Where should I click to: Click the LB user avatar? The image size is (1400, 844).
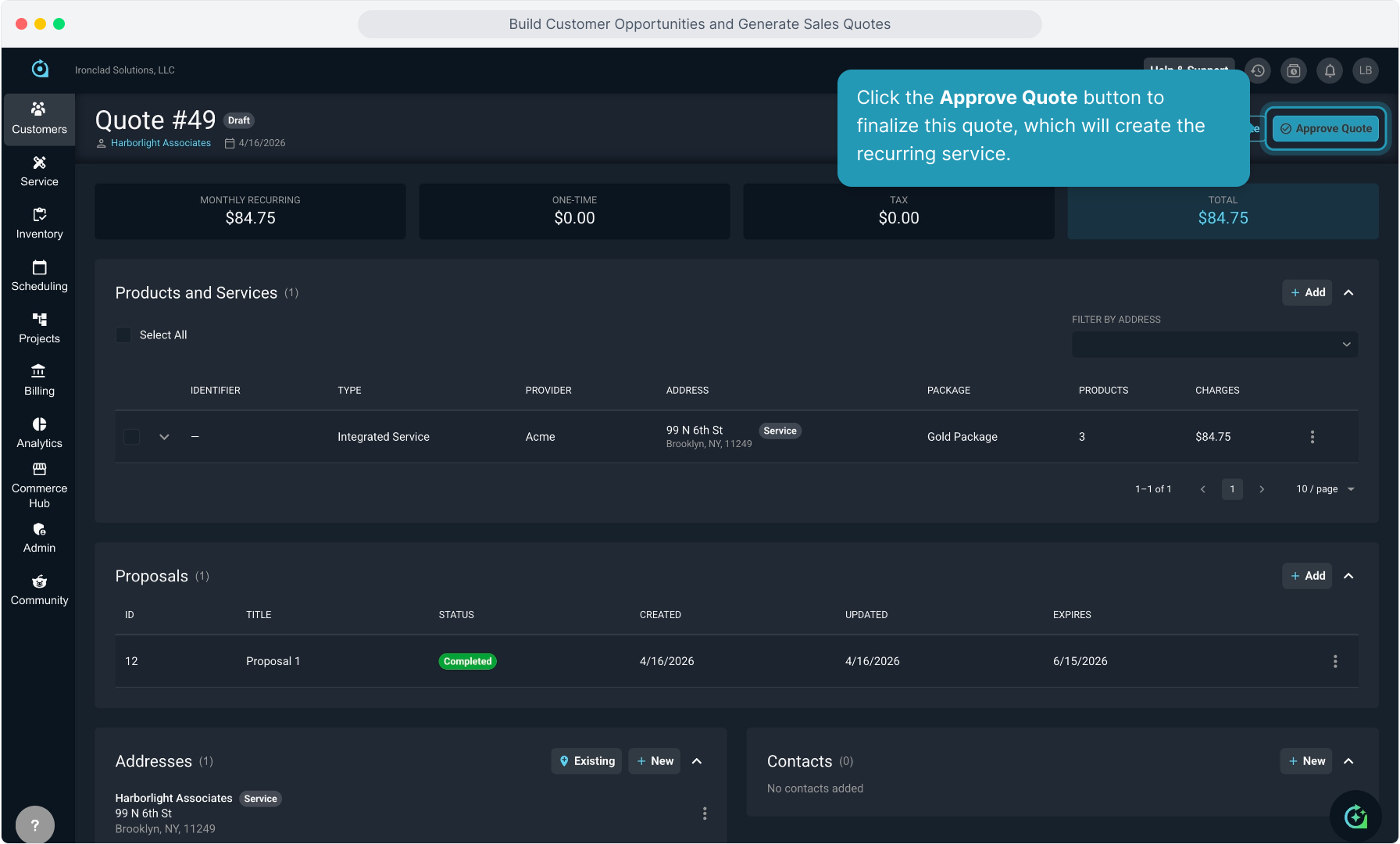coord(1366,70)
